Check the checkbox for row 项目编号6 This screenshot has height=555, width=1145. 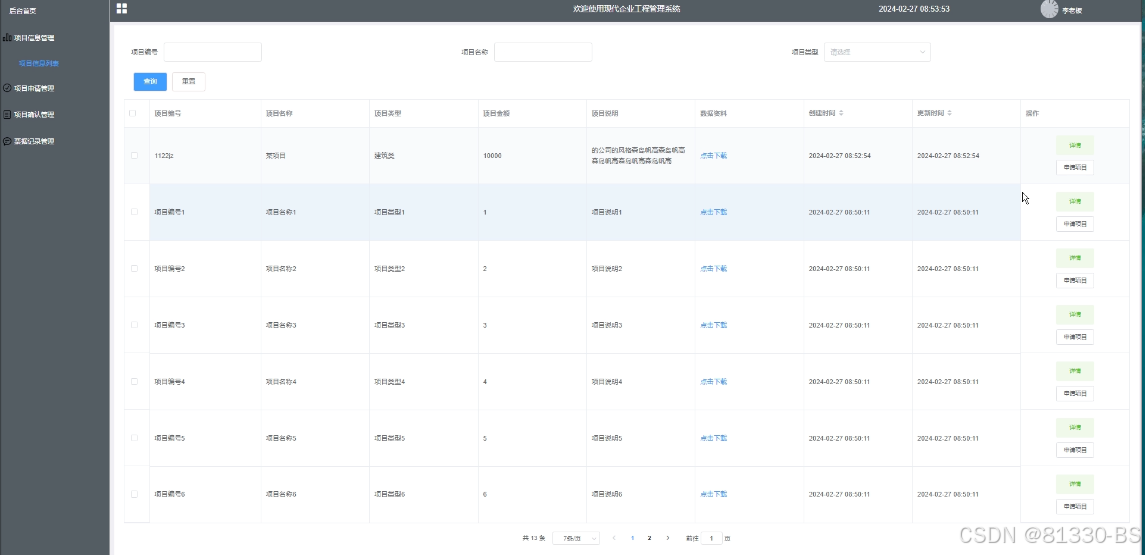point(134,494)
